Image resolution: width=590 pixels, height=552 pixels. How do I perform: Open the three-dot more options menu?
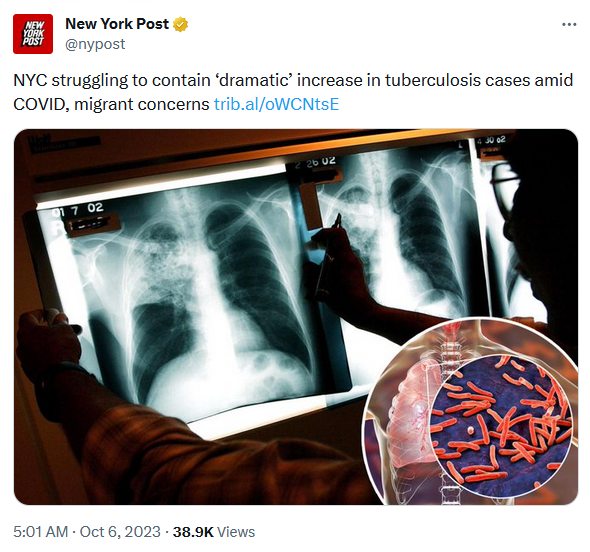(569, 24)
